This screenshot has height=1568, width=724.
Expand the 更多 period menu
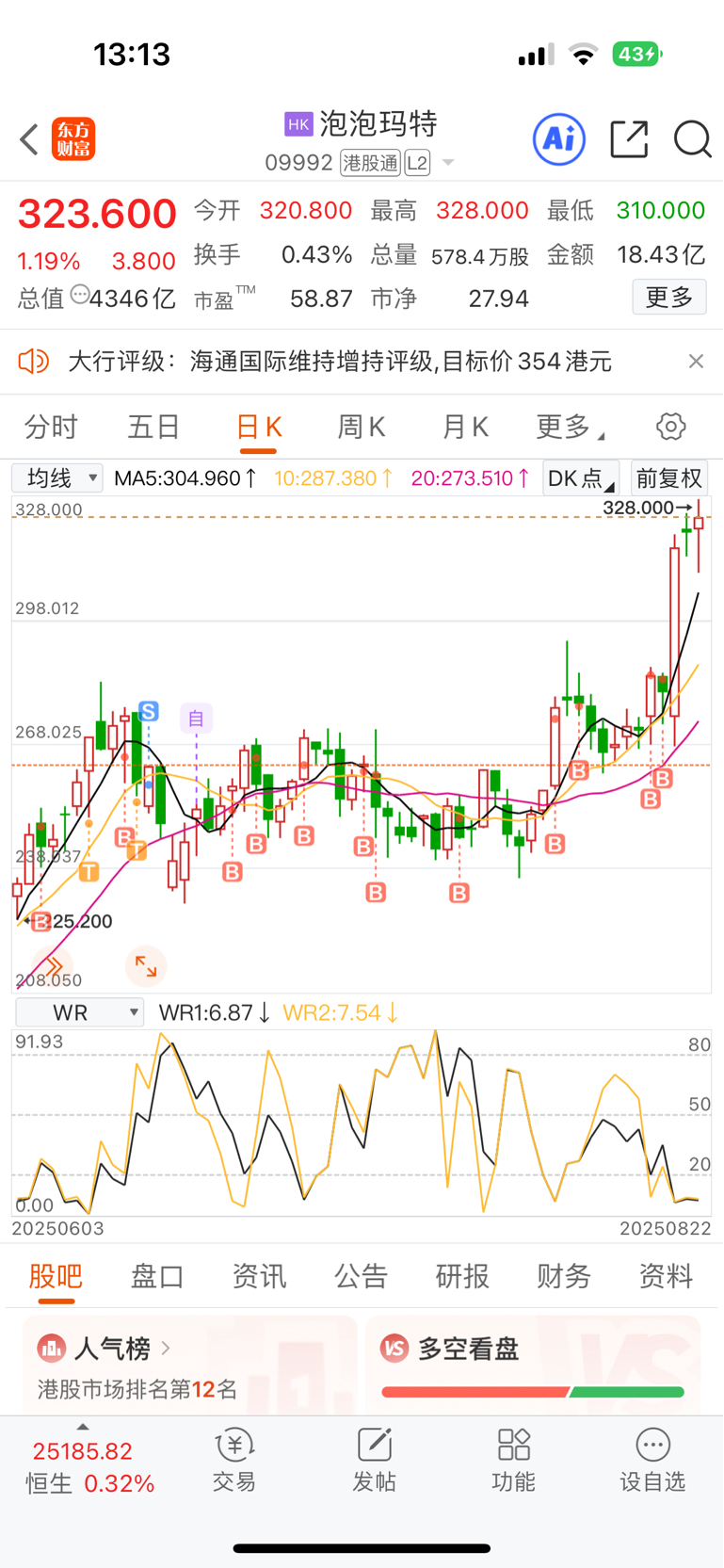tap(570, 427)
